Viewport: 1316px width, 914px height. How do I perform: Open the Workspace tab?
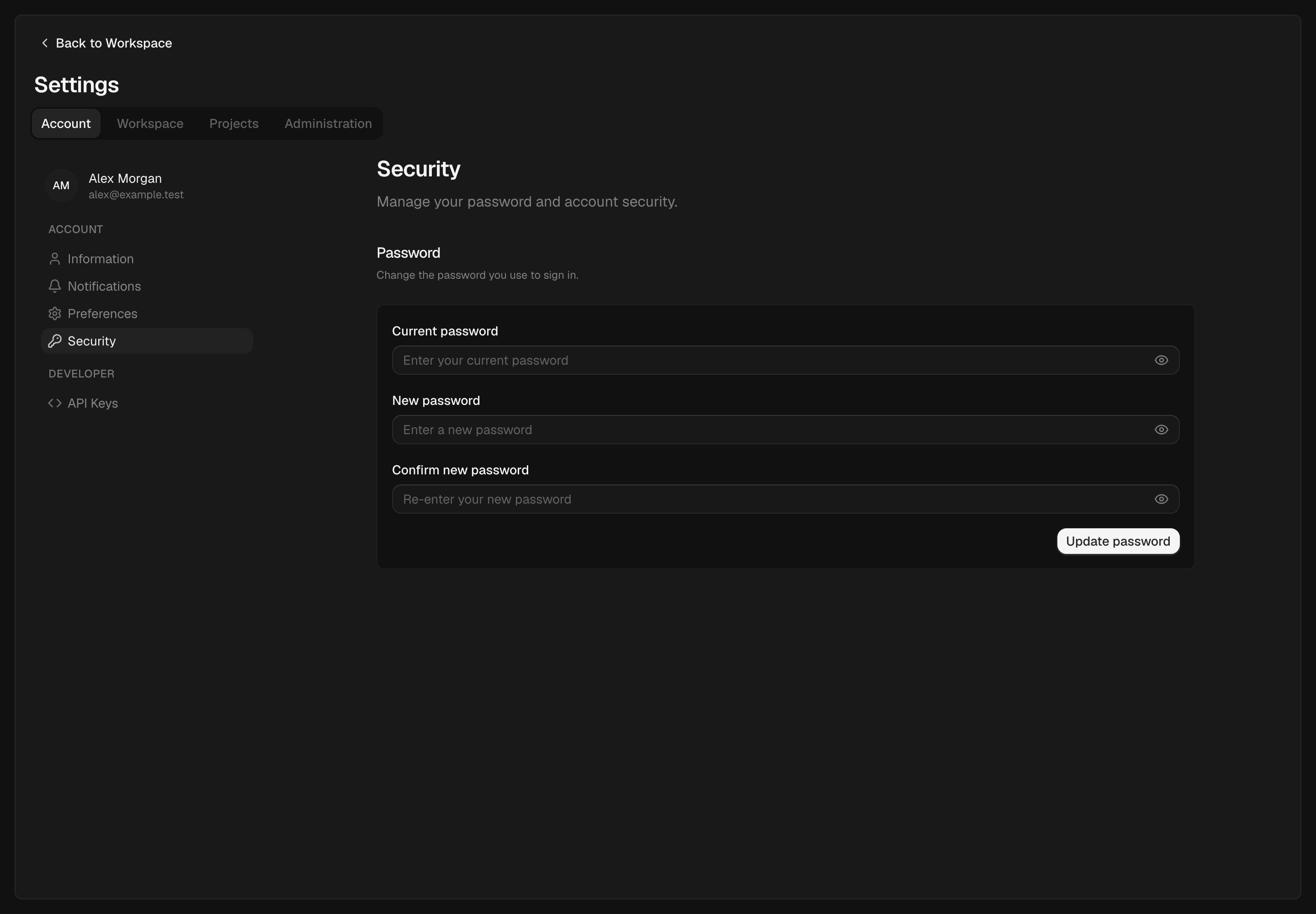pos(150,124)
